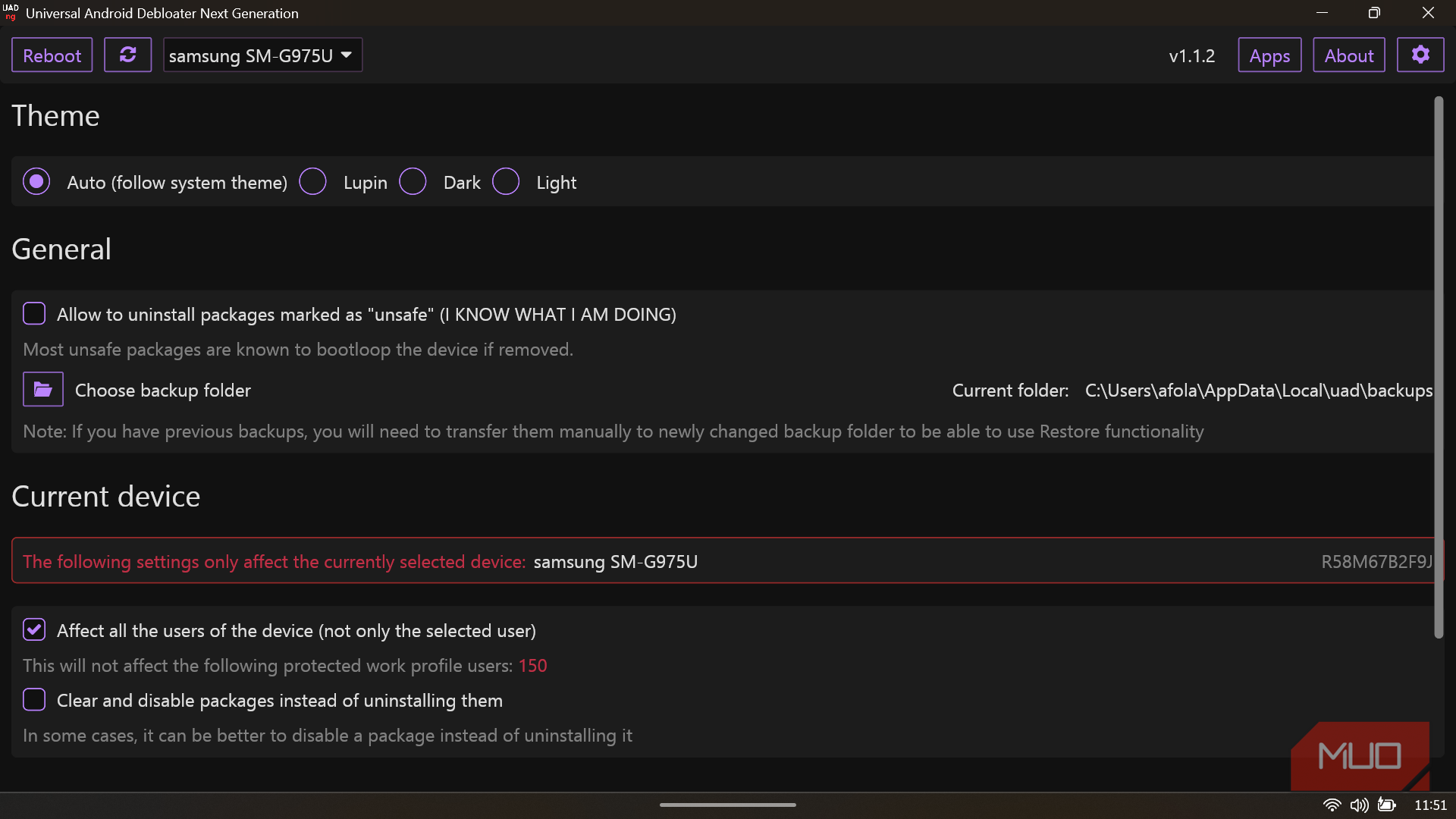Select the Dark theme option
Screen dimensions: 1456x819
(413, 181)
